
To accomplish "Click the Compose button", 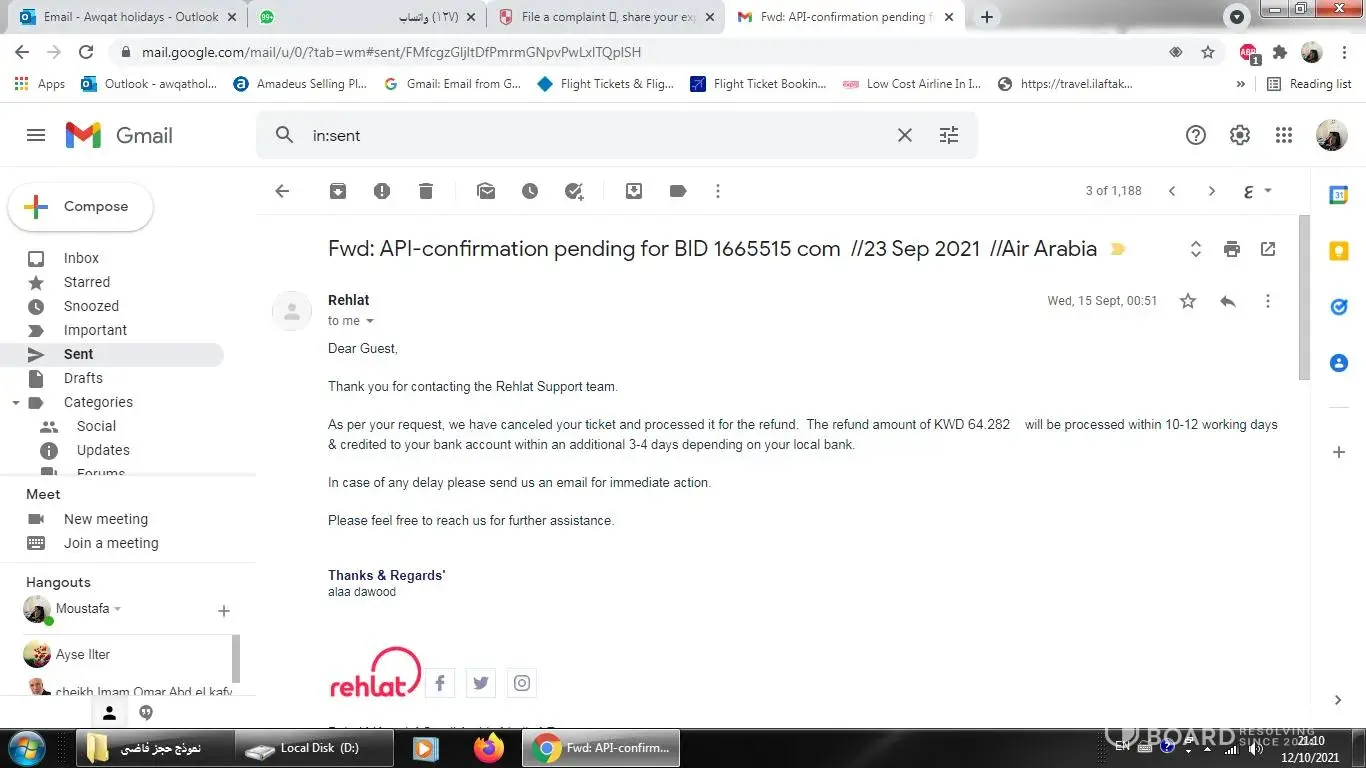I will [x=81, y=207].
